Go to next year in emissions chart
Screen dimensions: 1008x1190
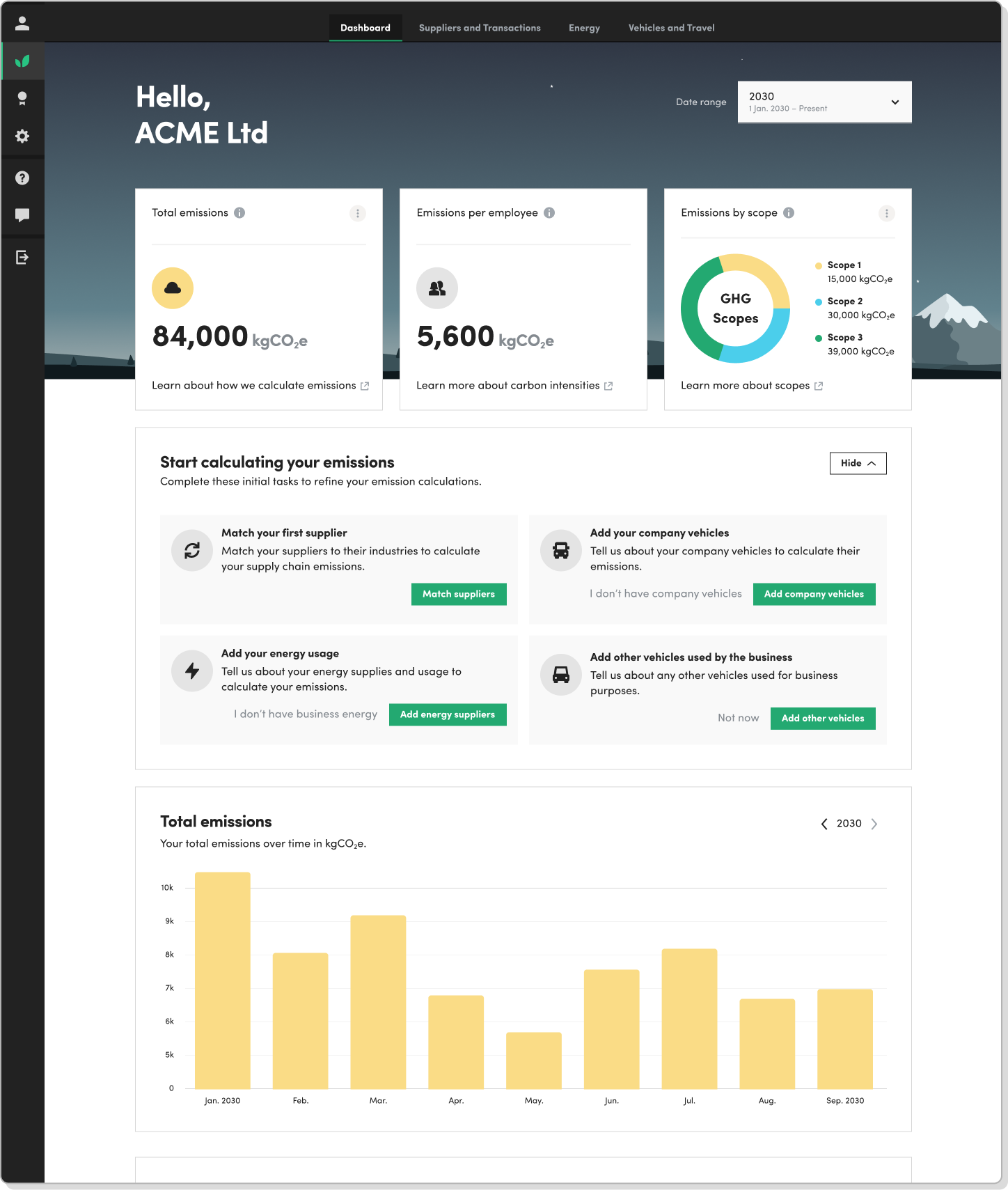point(874,824)
